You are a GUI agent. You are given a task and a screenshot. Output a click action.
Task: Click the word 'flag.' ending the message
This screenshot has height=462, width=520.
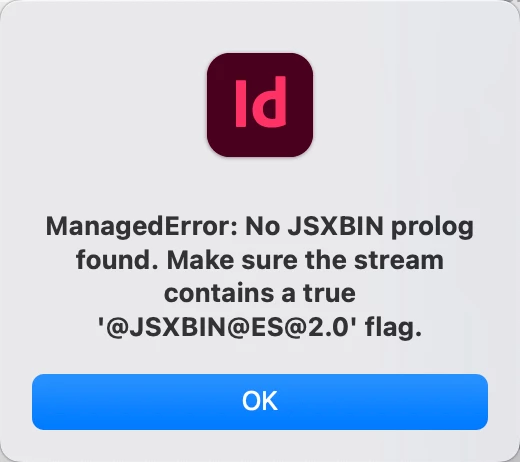[394, 328]
